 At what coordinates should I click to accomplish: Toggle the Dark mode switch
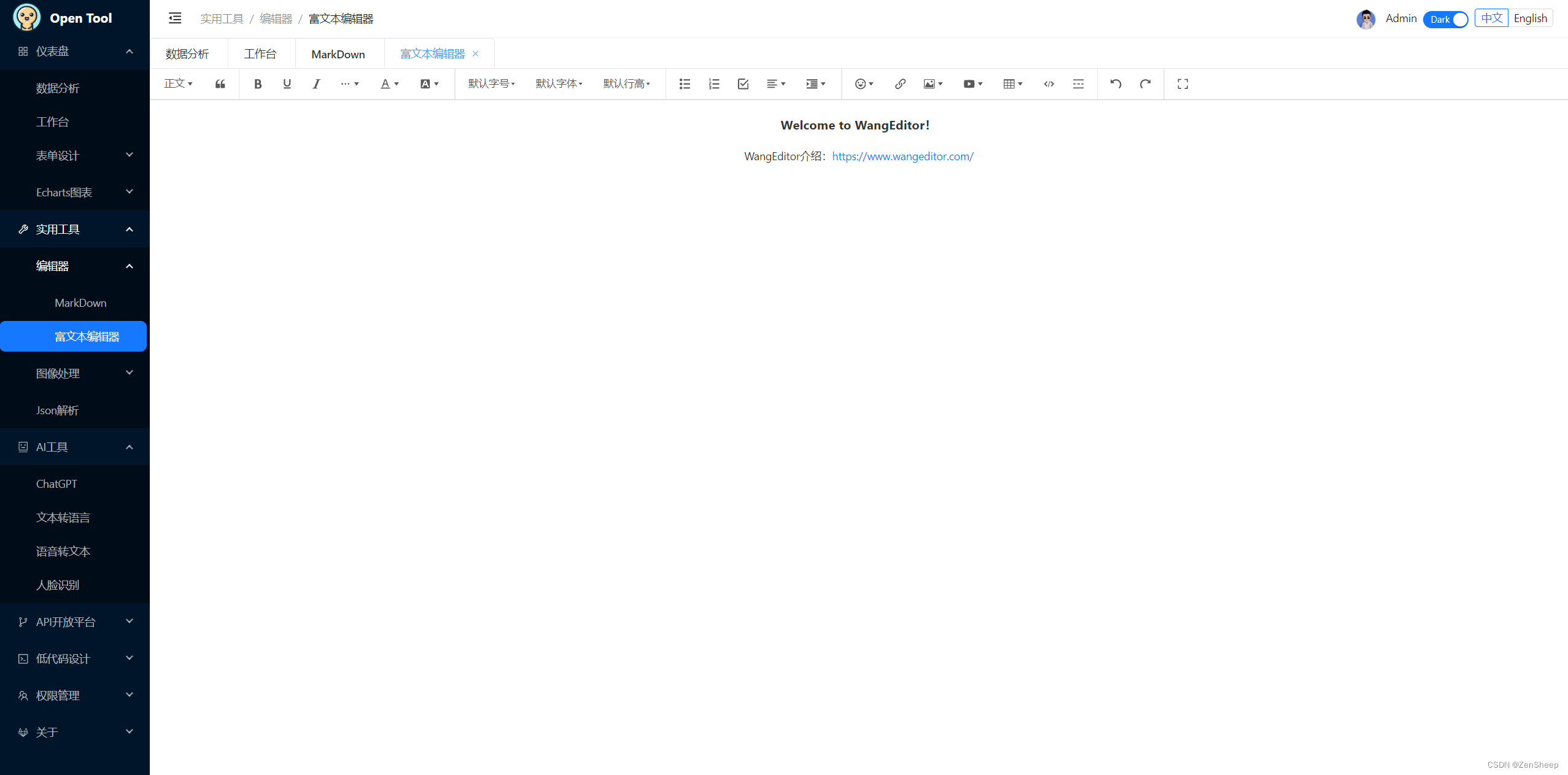click(1445, 19)
